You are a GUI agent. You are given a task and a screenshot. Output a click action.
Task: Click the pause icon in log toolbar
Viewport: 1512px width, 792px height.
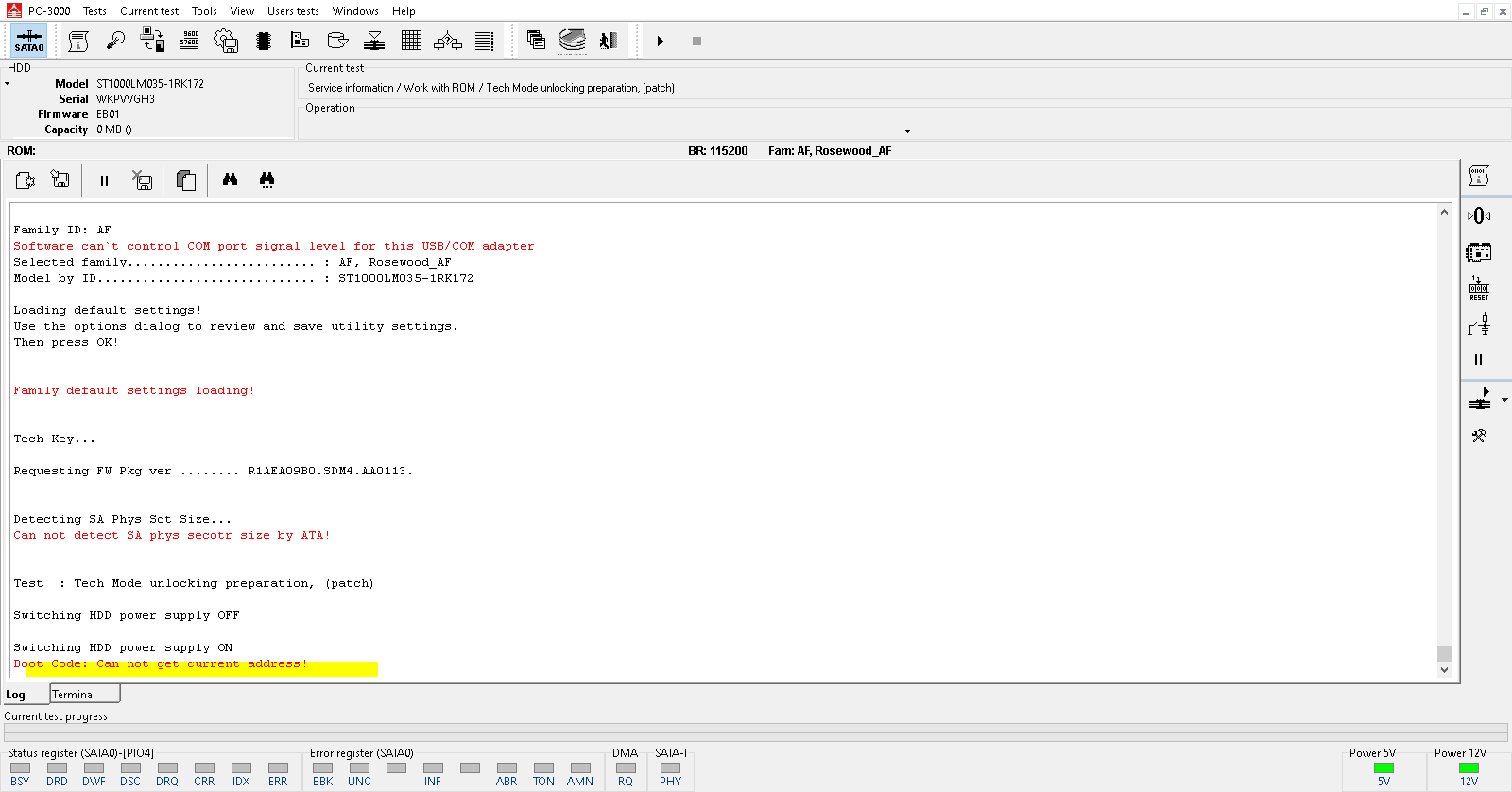click(x=105, y=181)
